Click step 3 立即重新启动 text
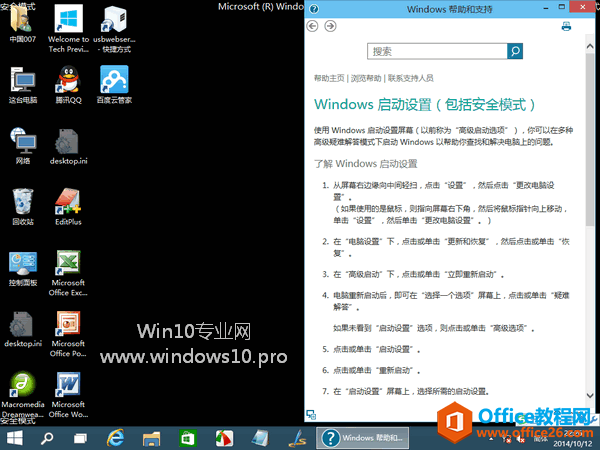 (x=471, y=274)
